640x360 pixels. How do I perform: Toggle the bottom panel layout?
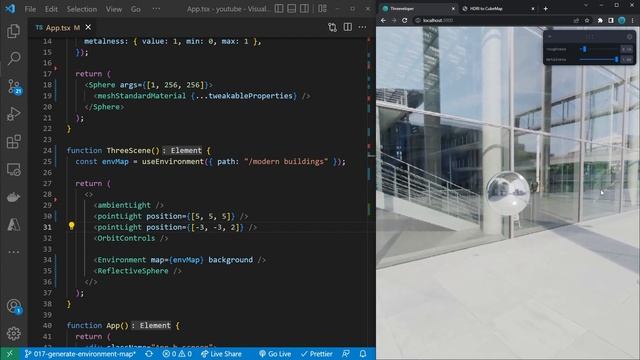291,9
